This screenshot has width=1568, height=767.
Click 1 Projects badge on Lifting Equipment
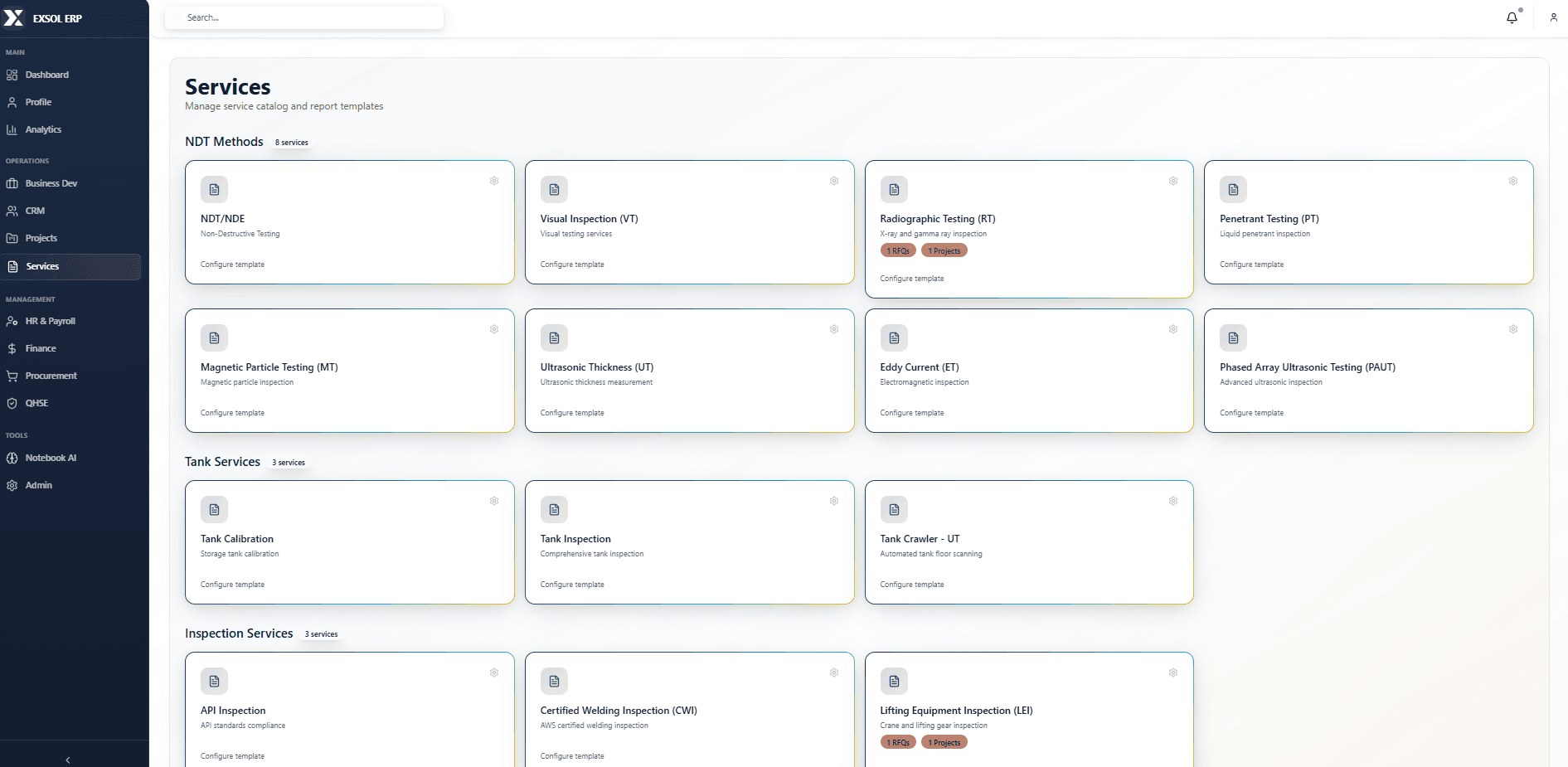pos(944,742)
